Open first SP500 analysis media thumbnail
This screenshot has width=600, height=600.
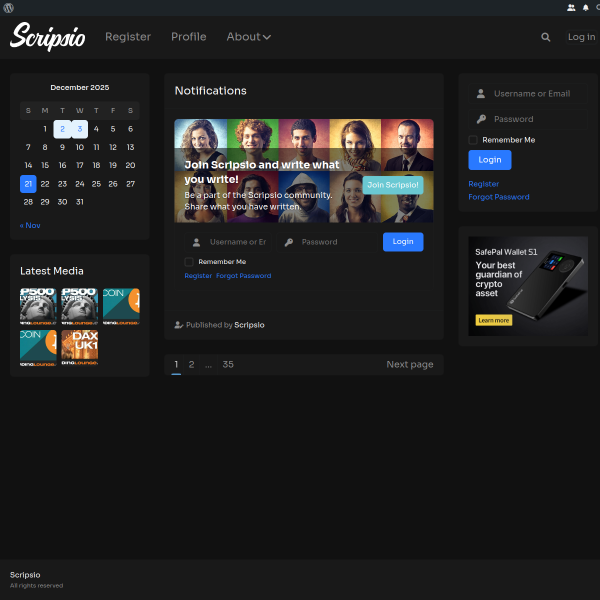pos(38,307)
